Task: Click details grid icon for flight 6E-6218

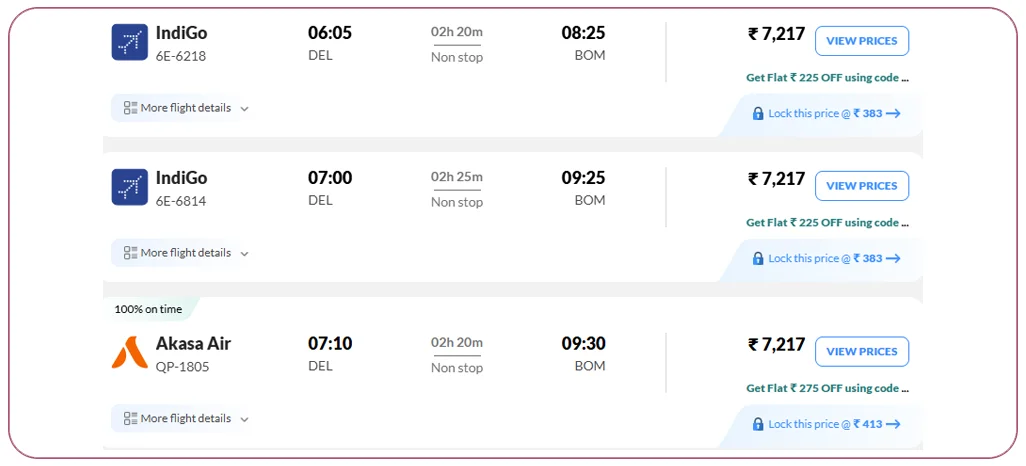Action: pyautogui.click(x=130, y=108)
